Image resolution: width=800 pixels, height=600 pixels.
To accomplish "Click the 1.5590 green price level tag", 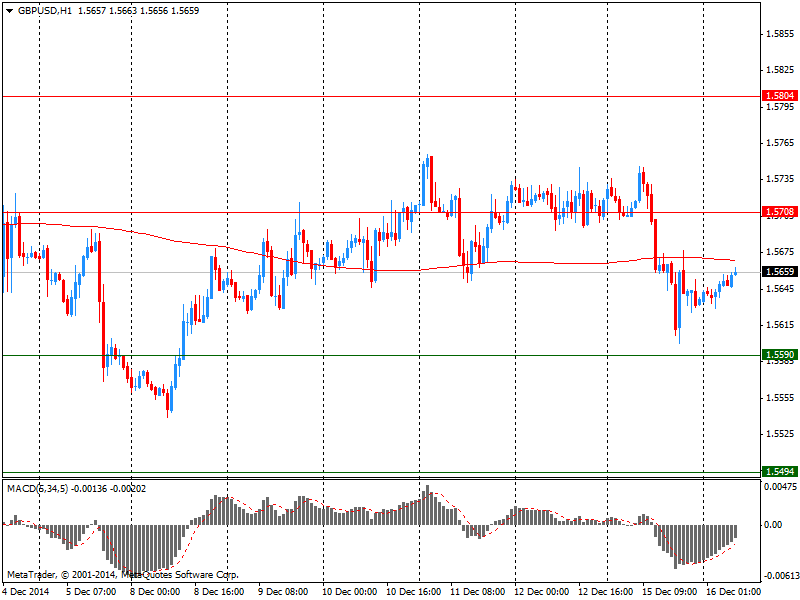I will point(779,355).
